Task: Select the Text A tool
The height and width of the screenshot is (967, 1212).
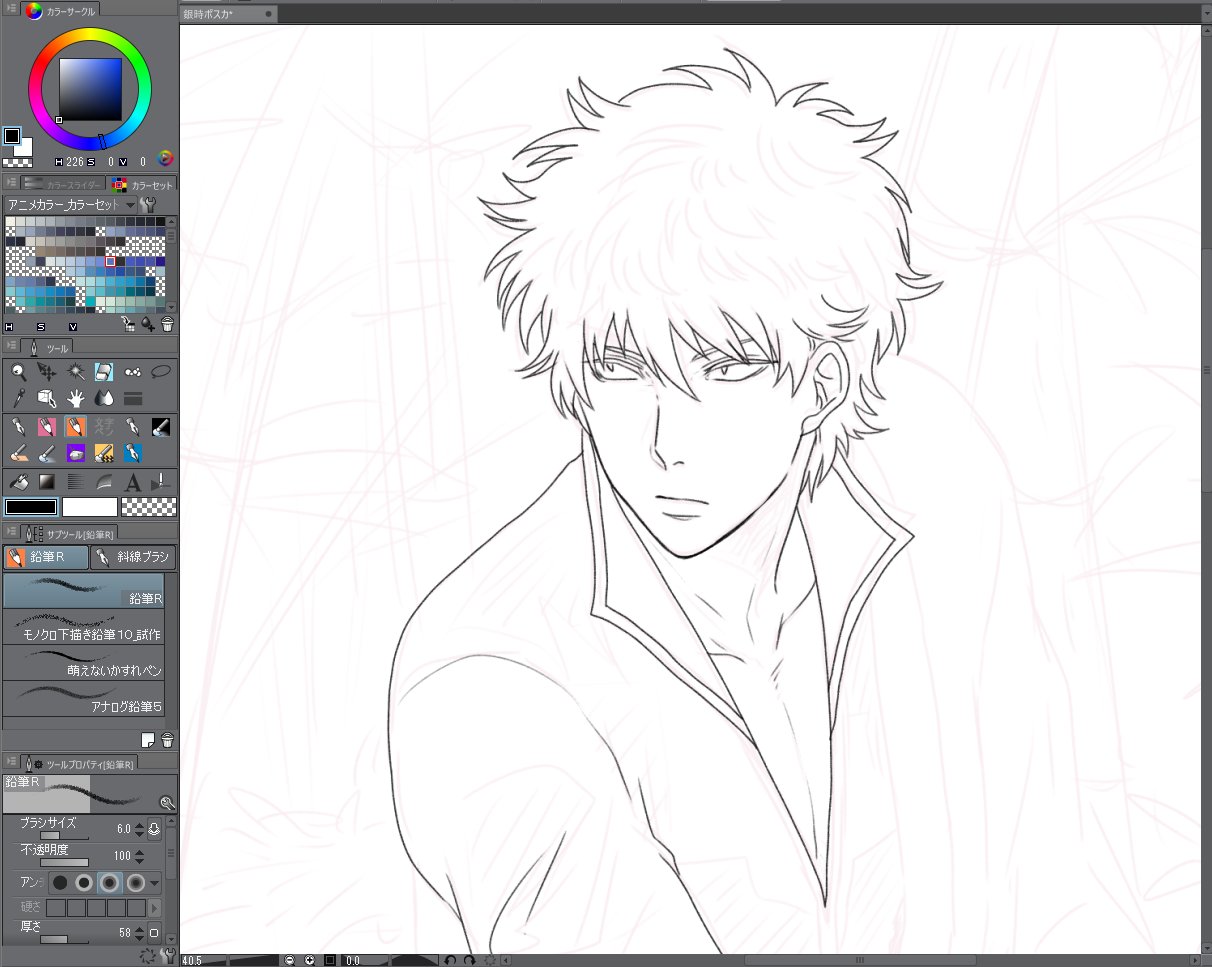Action: coord(132,482)
